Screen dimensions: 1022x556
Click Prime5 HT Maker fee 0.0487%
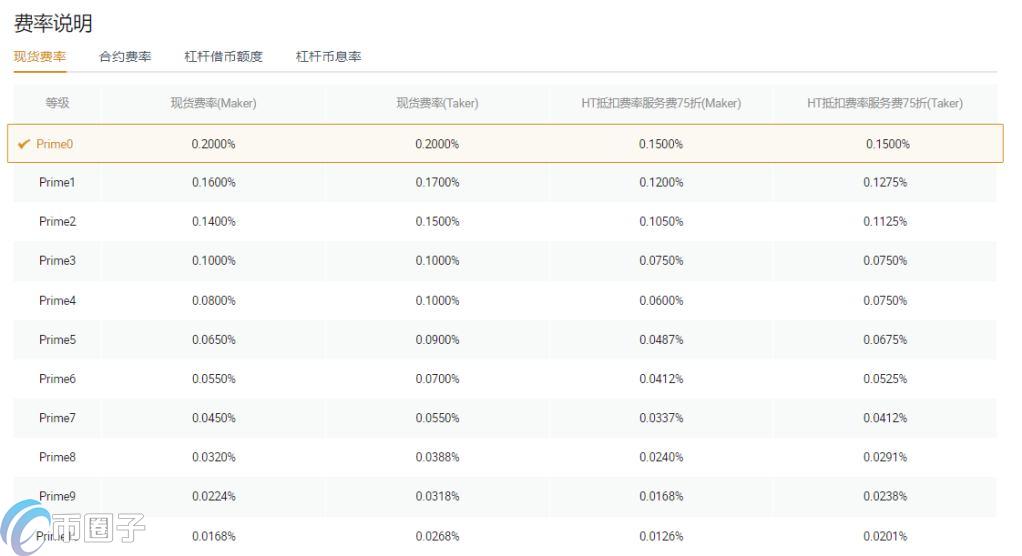[661, 340]
